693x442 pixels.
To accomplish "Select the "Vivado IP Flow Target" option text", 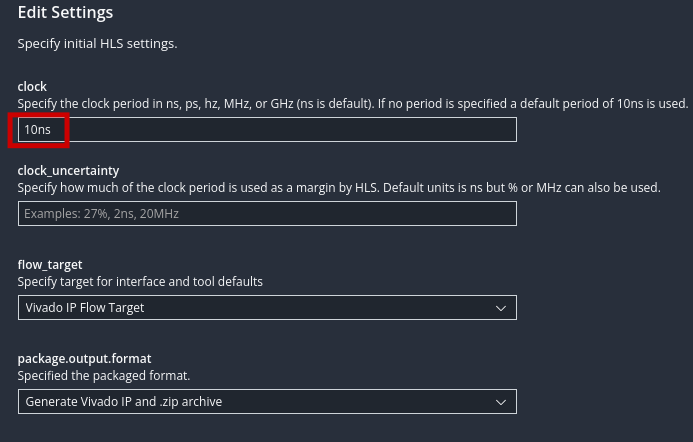I will pyautogui.click(x=85, y=307).
